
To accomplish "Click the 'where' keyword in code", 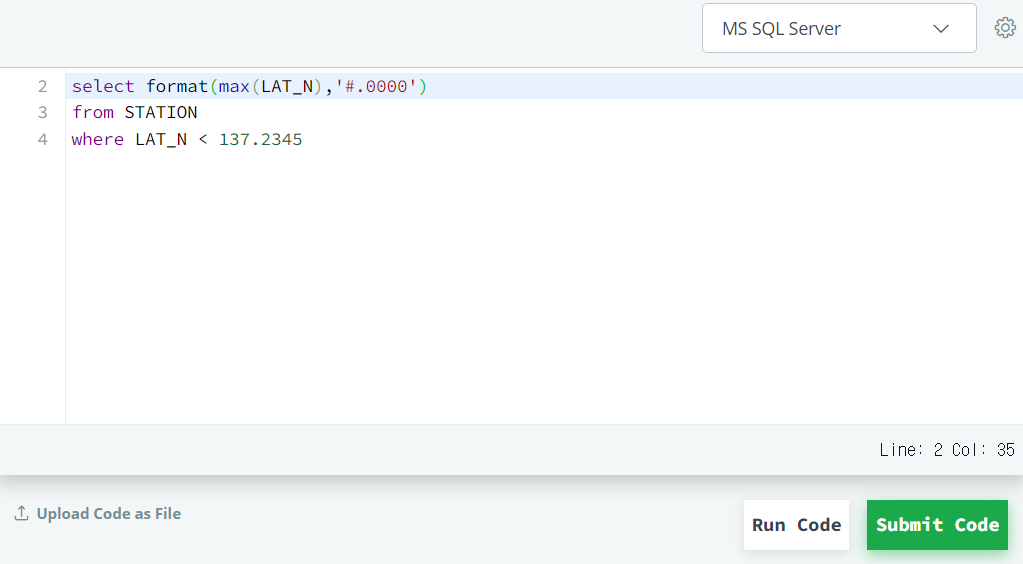I will [x=97, y=139].
